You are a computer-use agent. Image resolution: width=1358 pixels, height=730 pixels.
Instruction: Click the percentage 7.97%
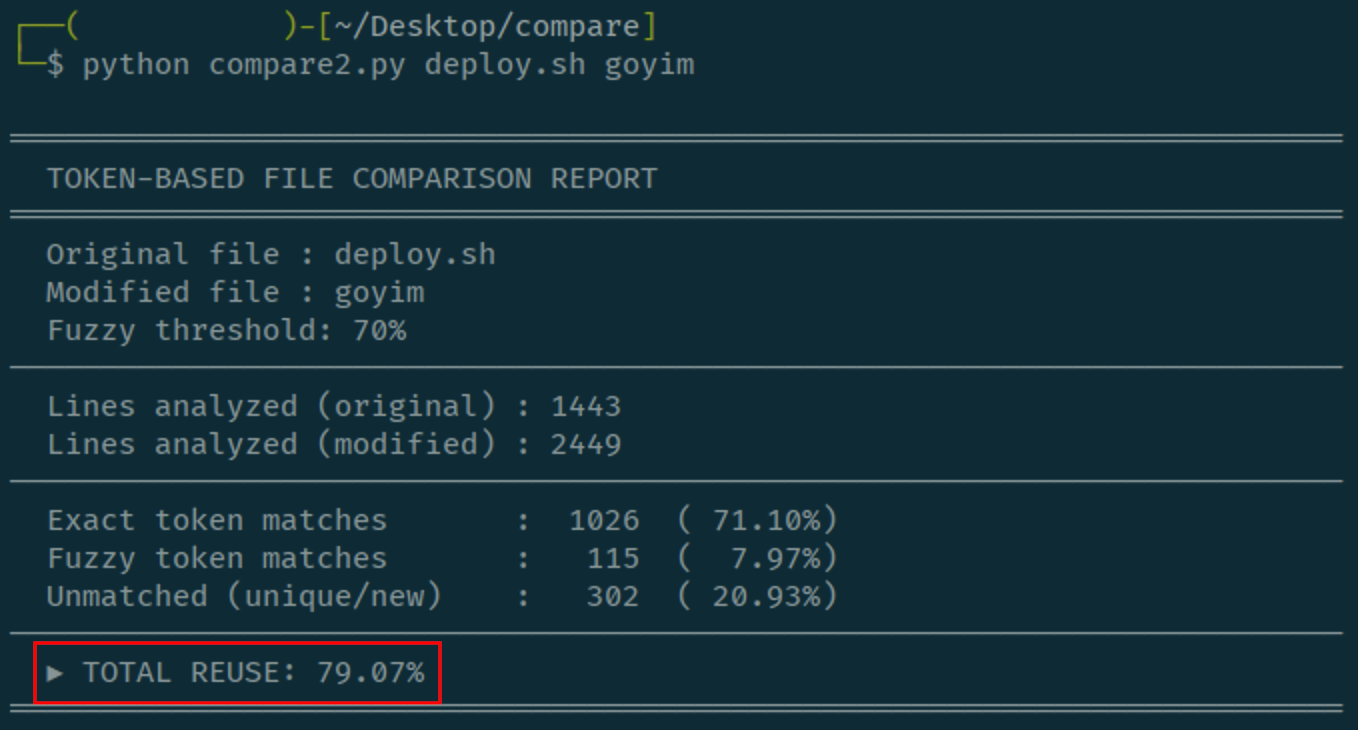coord(776,558)
